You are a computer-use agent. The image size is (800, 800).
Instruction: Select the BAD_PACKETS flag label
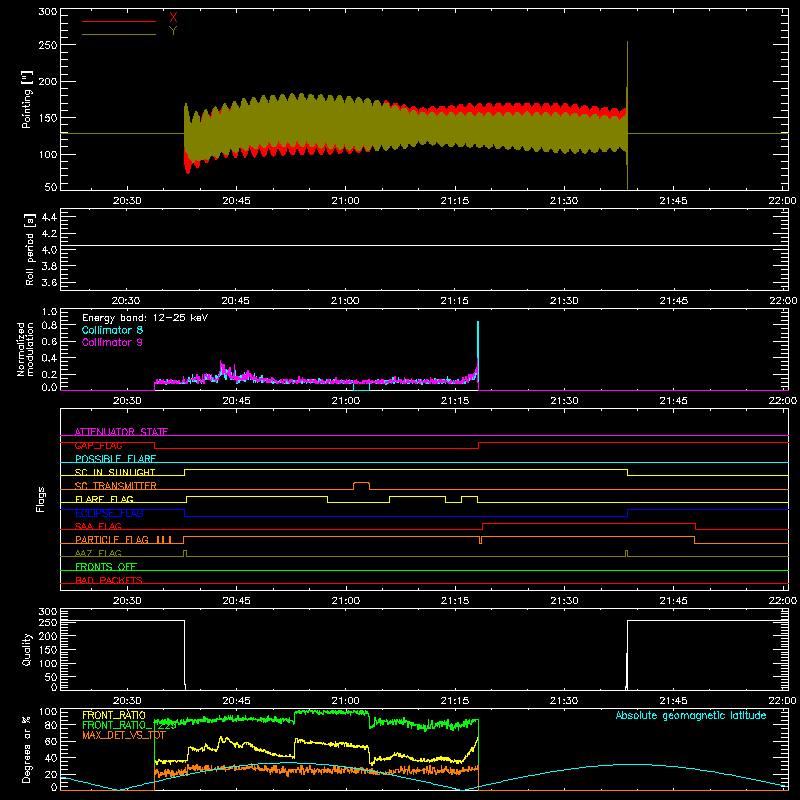[x=109, y=580]
